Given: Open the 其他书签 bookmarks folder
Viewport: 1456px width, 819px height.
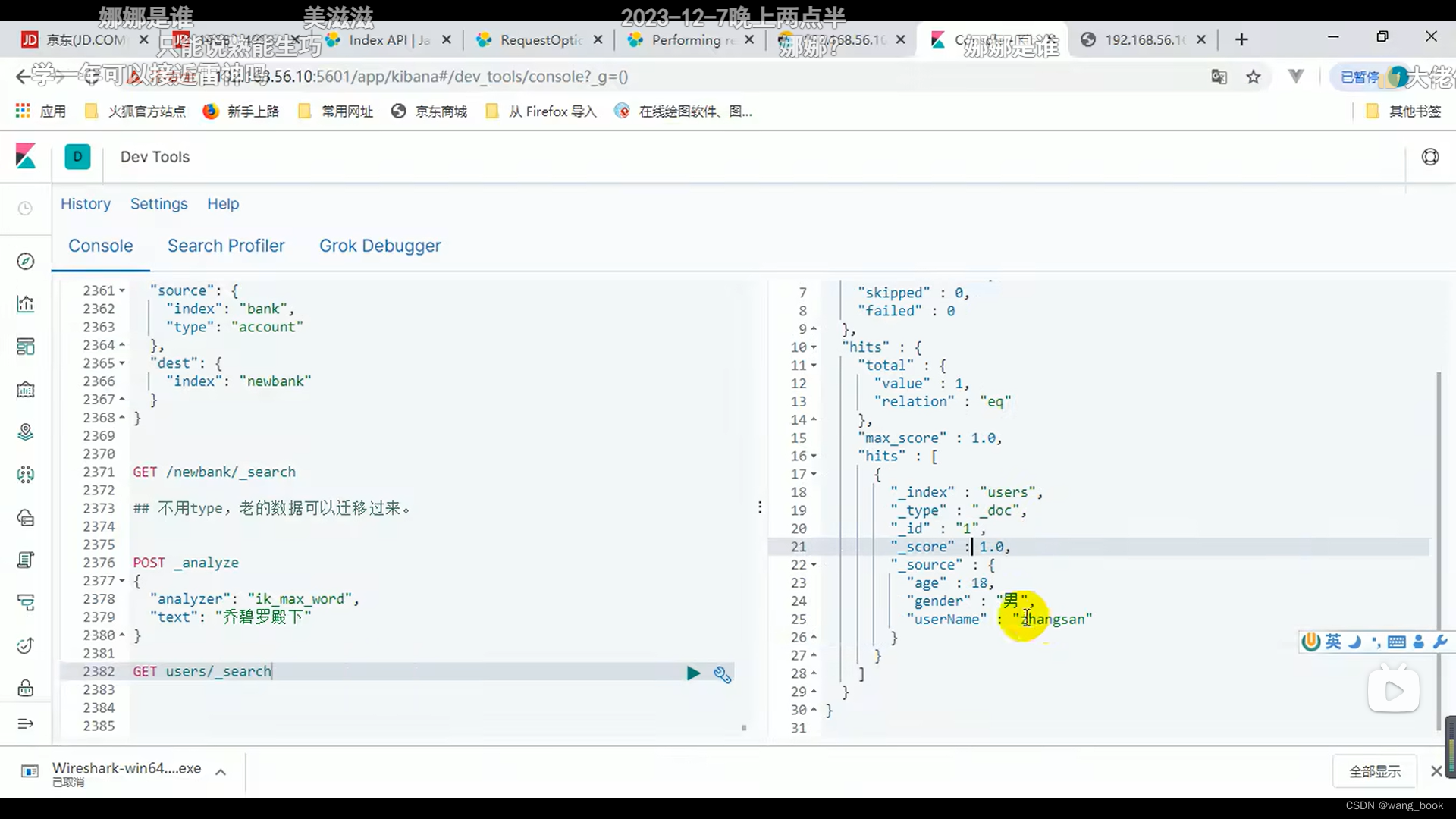Looking at the screenshot, I should (x=1403, y=111).
